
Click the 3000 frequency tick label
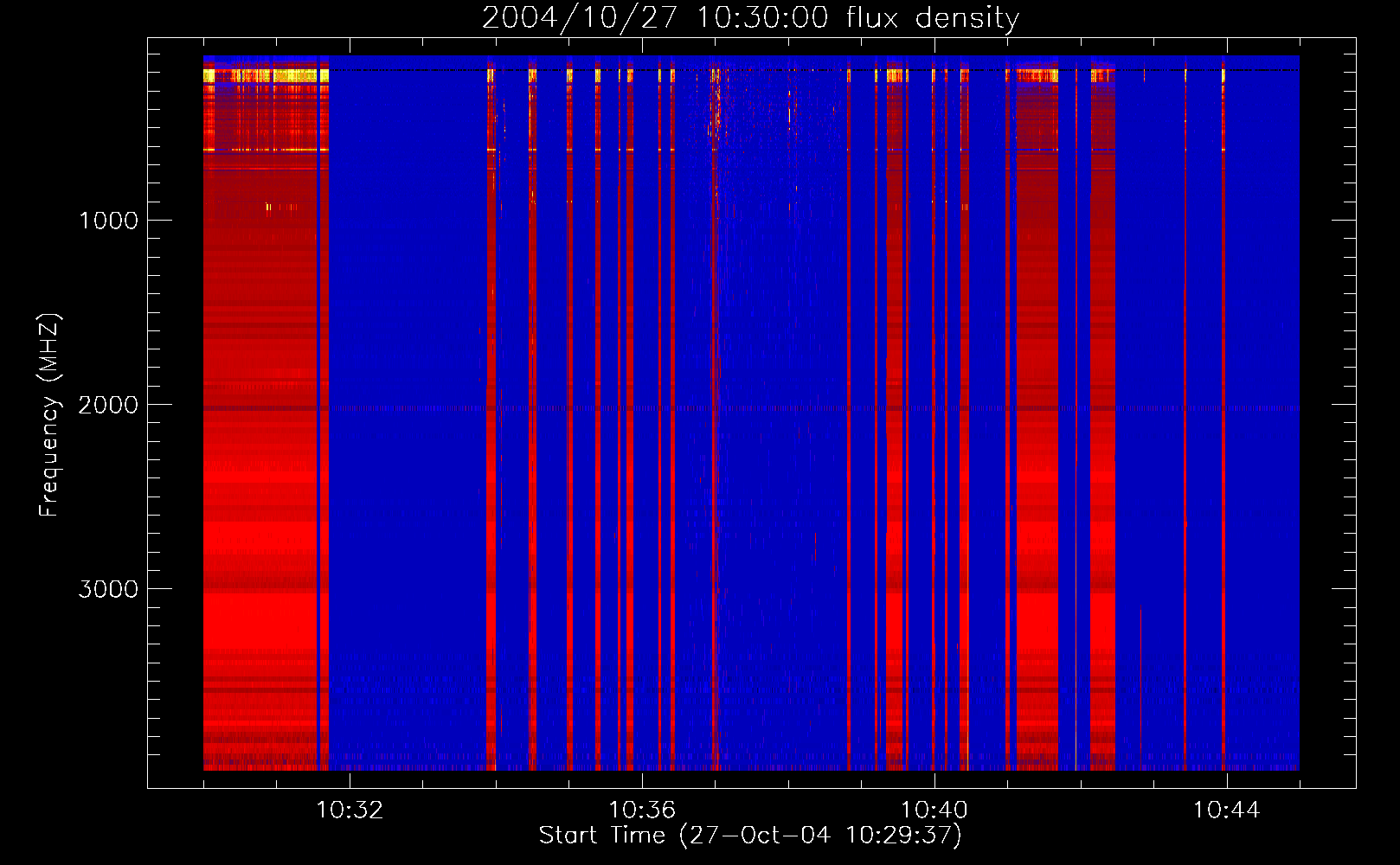pyautogui.click(x=108, y=589)
